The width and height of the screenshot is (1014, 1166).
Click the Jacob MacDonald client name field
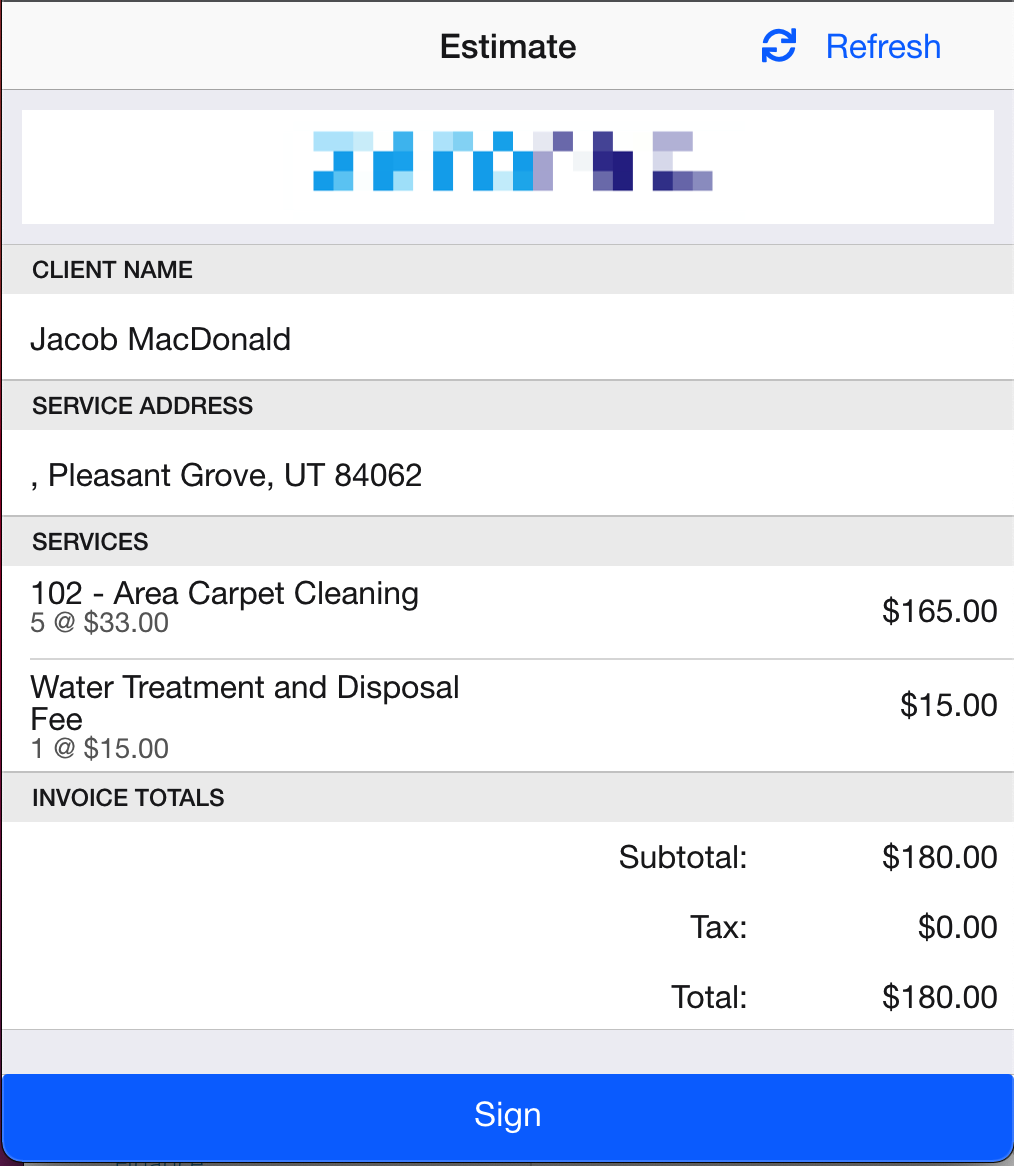click(x=508, y=339)
